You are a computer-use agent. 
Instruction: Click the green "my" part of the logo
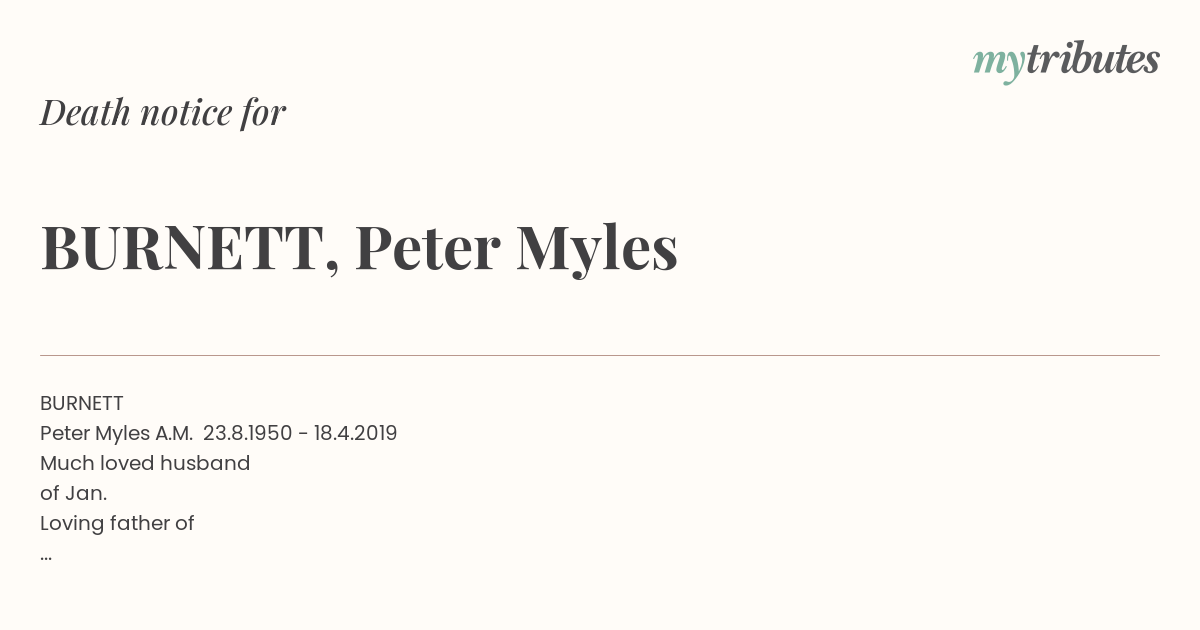(998, 62)
